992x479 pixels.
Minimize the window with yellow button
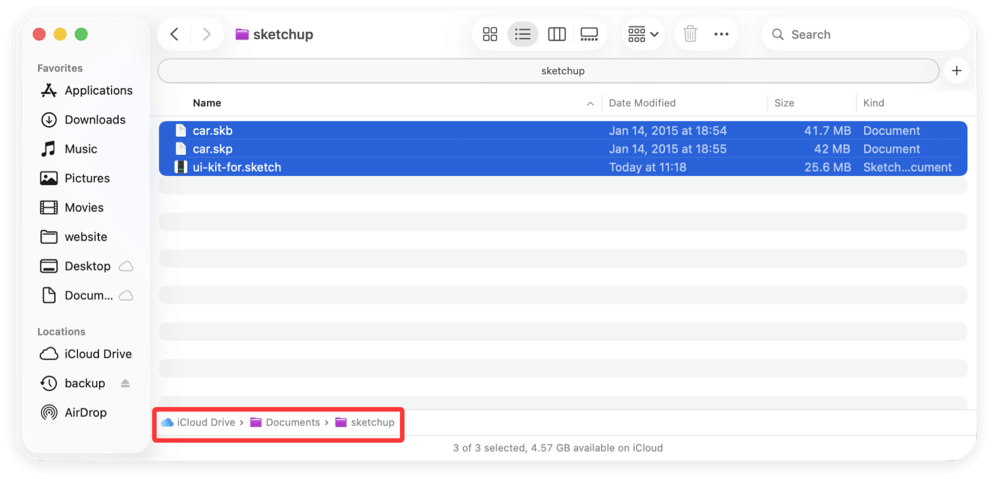pyautogui.click(x=60, y=34)
